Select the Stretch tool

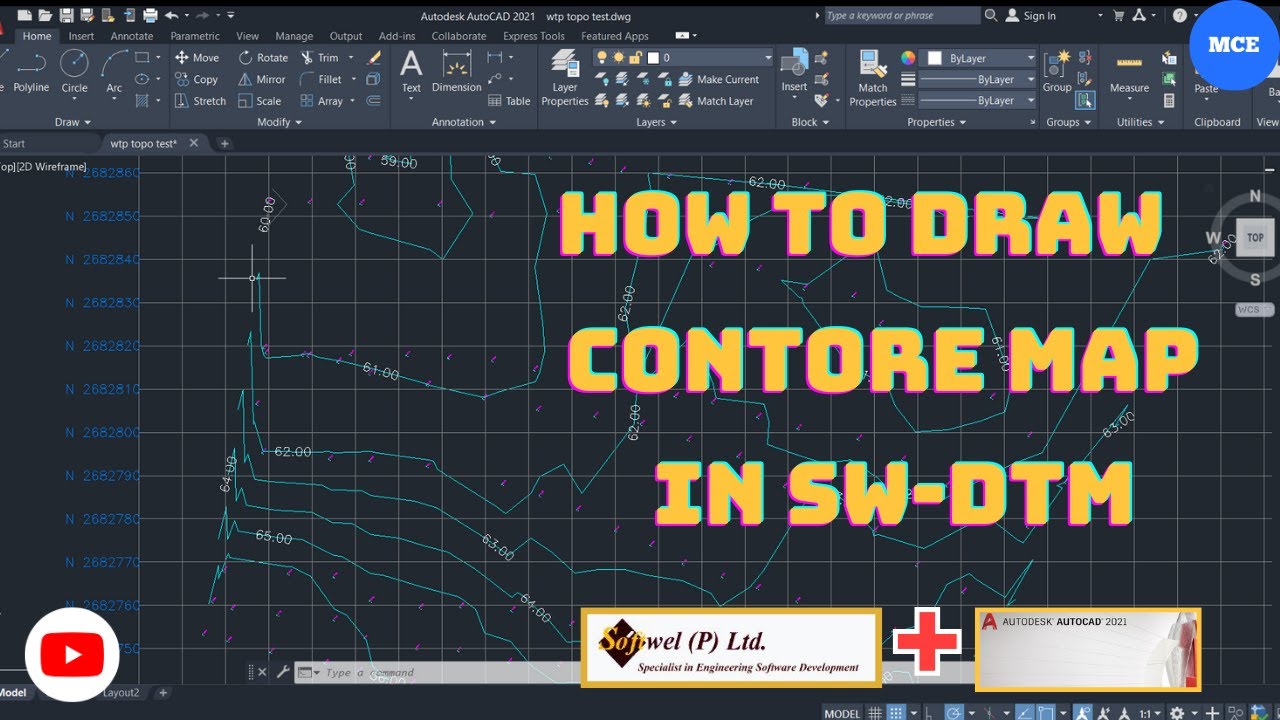200,101
